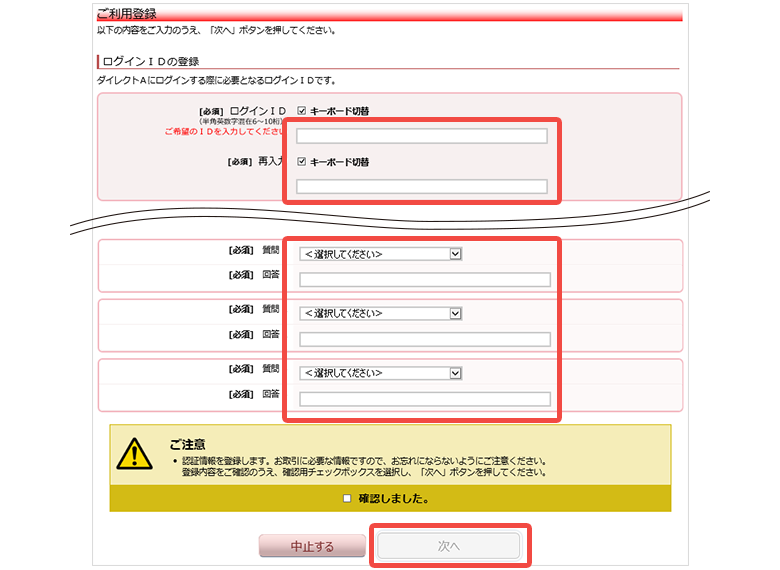The image size is (780, 570).
Task: Click the 確認しました label text
Action: tap(393, 498)
